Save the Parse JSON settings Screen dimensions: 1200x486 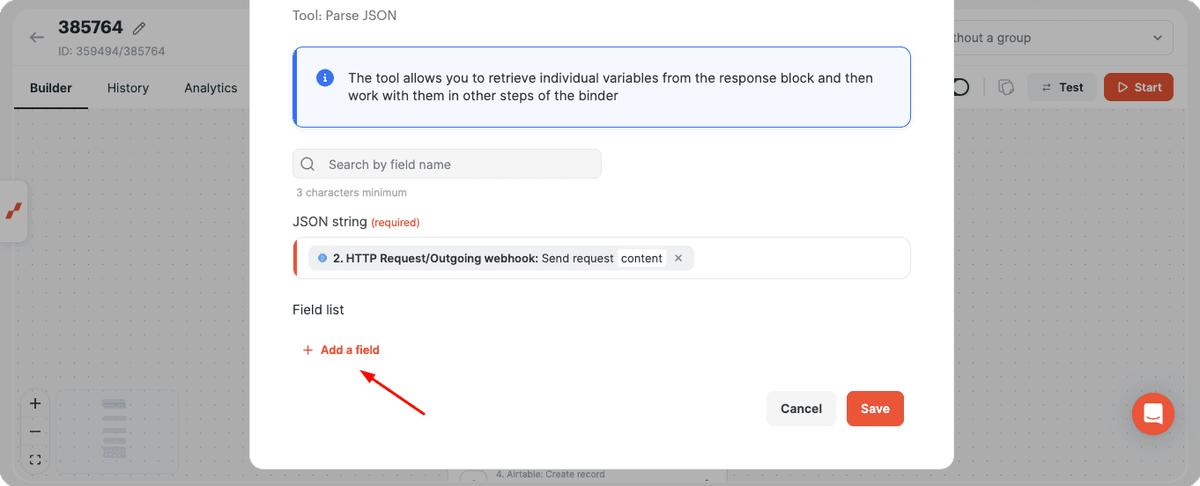(x=875, y=408)
